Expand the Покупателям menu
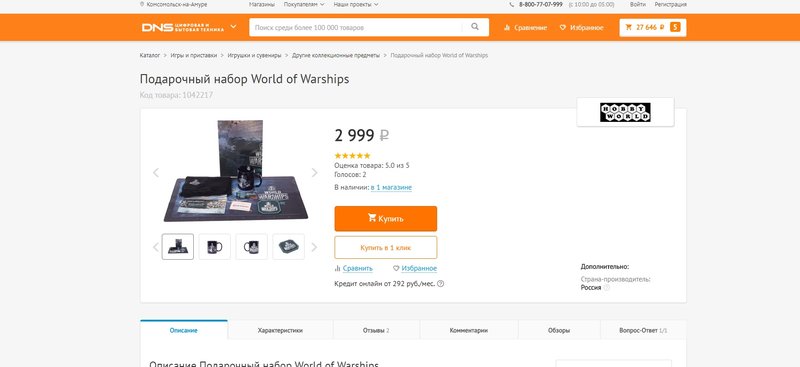The image size is (800, 367). click(304, 5)
